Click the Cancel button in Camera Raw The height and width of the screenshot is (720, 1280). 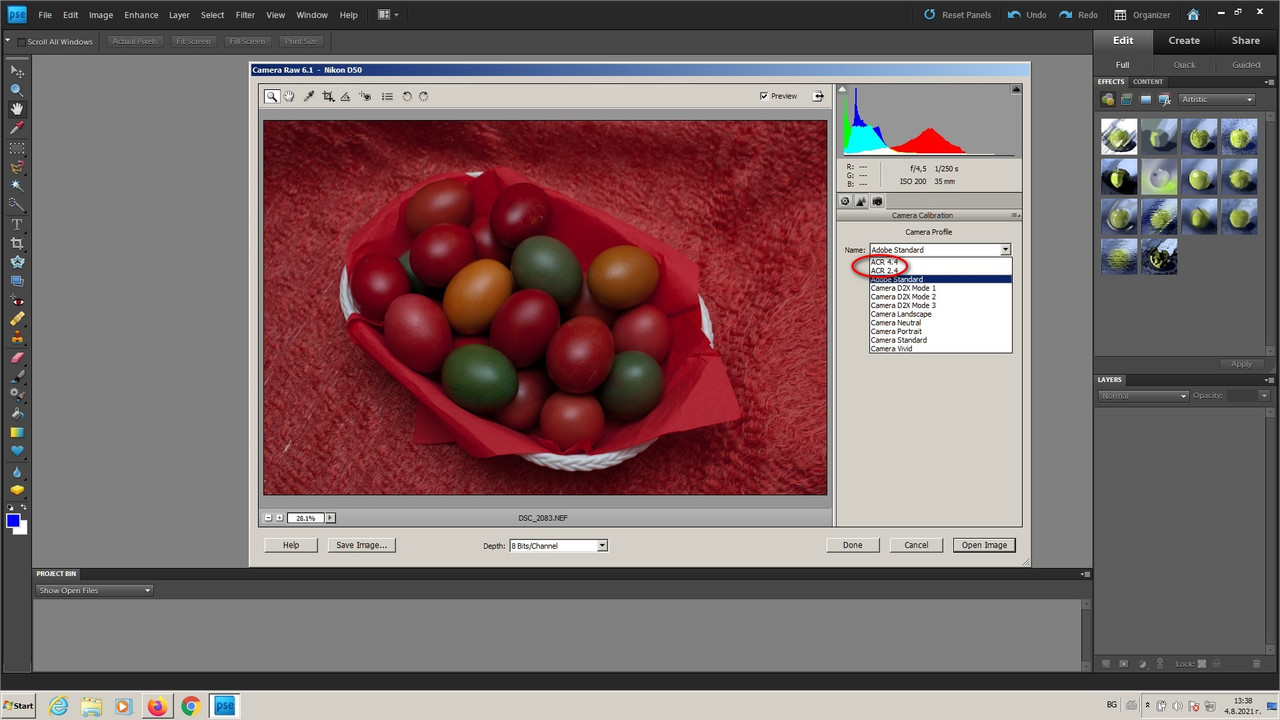click(916, 545)
